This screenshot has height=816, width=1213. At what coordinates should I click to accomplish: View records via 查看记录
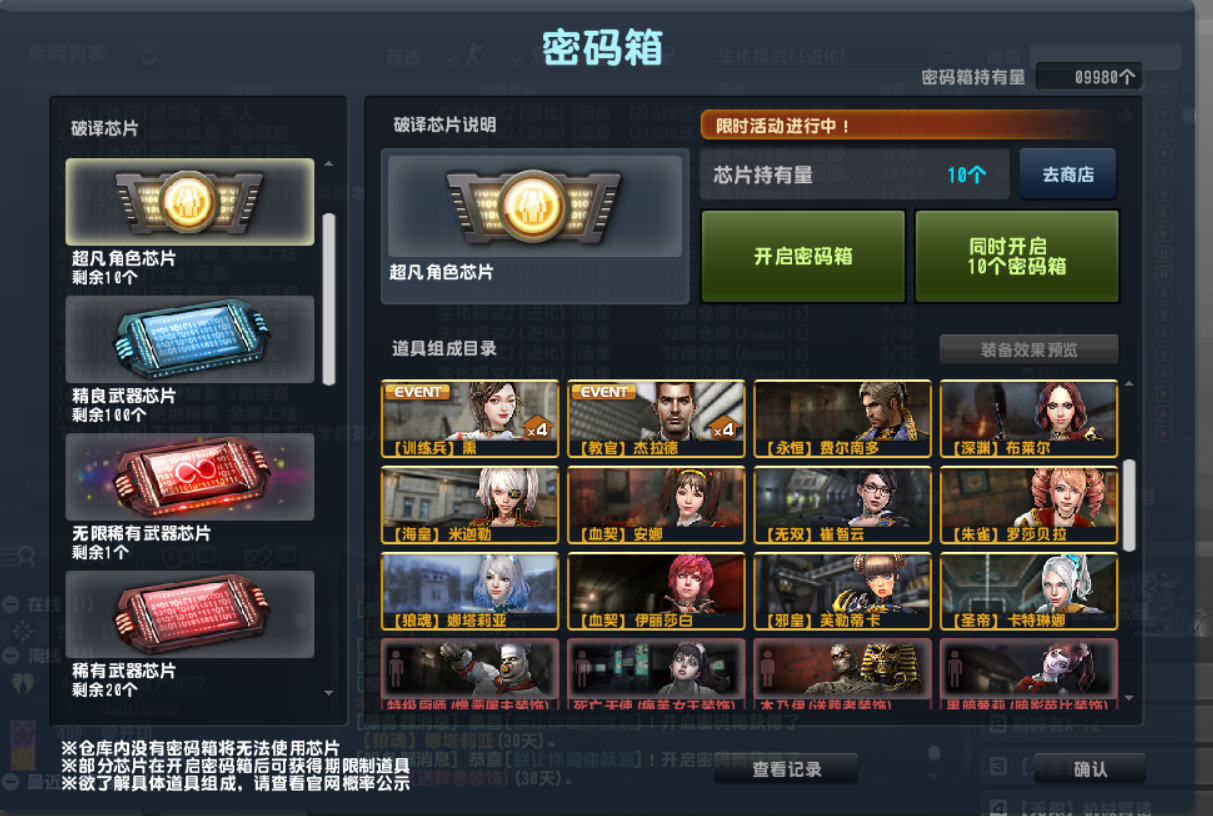click(786, 769)
